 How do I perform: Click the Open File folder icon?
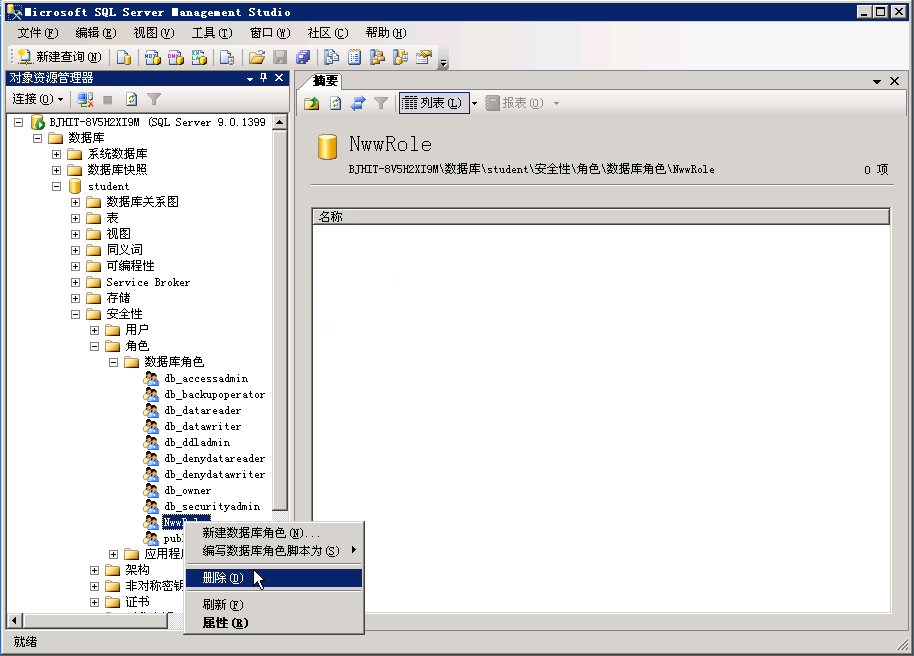[256, 57]
